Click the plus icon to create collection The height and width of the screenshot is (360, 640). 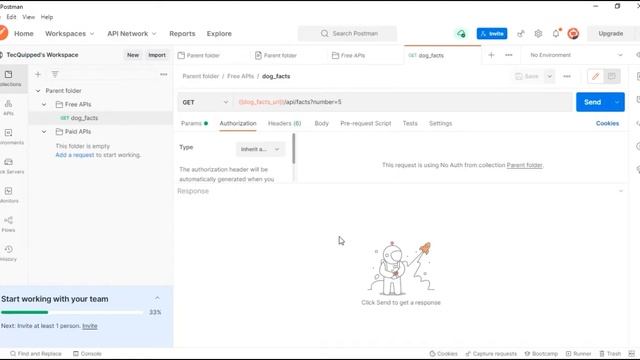(x=38, y=74)
